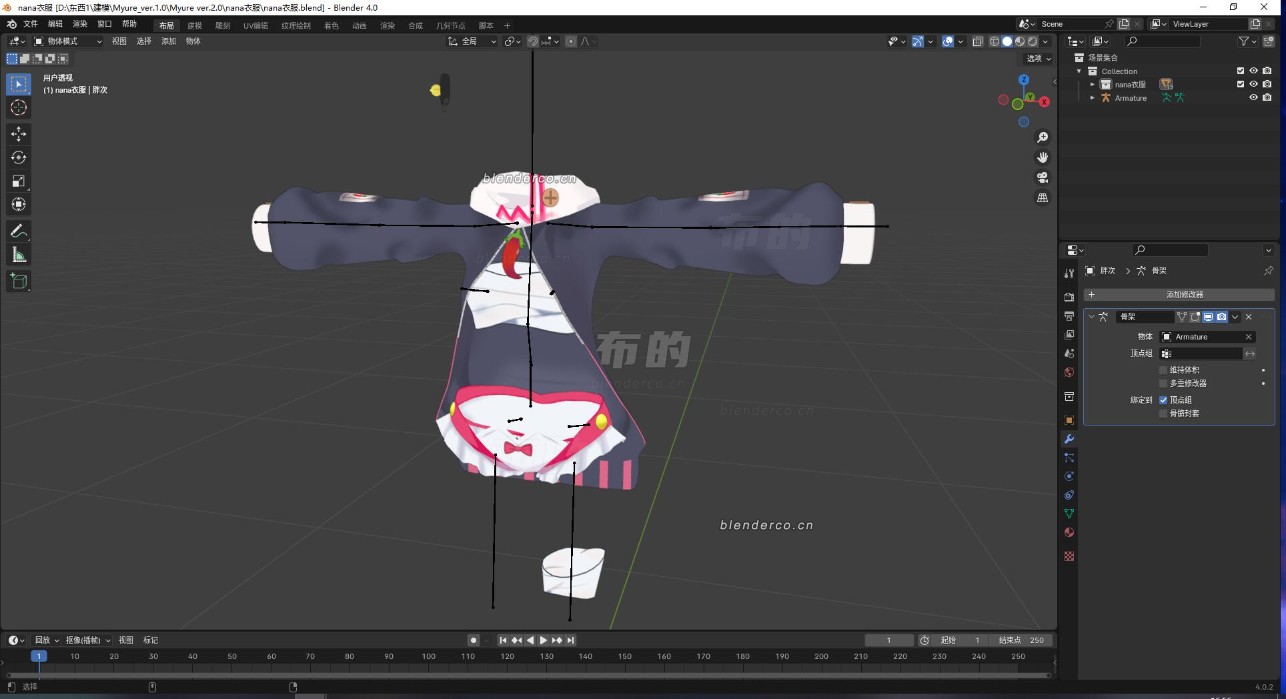Open the 回放 playback dropdown

46,640
